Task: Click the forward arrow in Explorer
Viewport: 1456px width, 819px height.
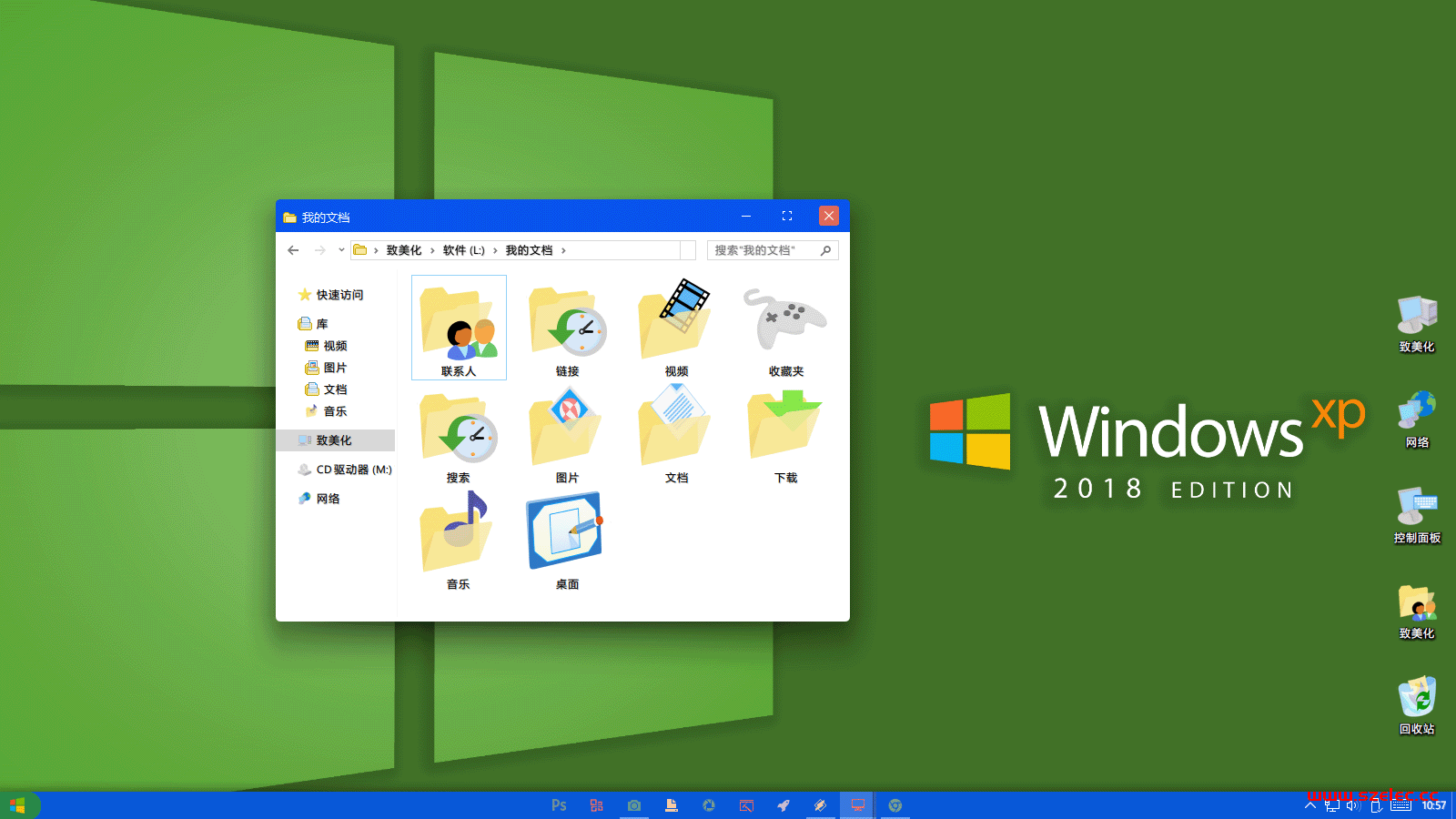Action: [x=319, y=250]
